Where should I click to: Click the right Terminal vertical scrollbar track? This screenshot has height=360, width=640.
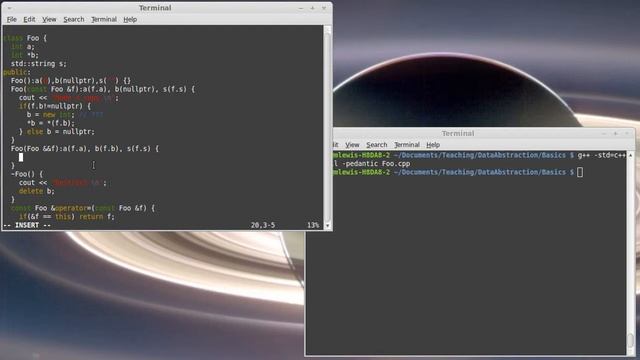pos(631,253)
